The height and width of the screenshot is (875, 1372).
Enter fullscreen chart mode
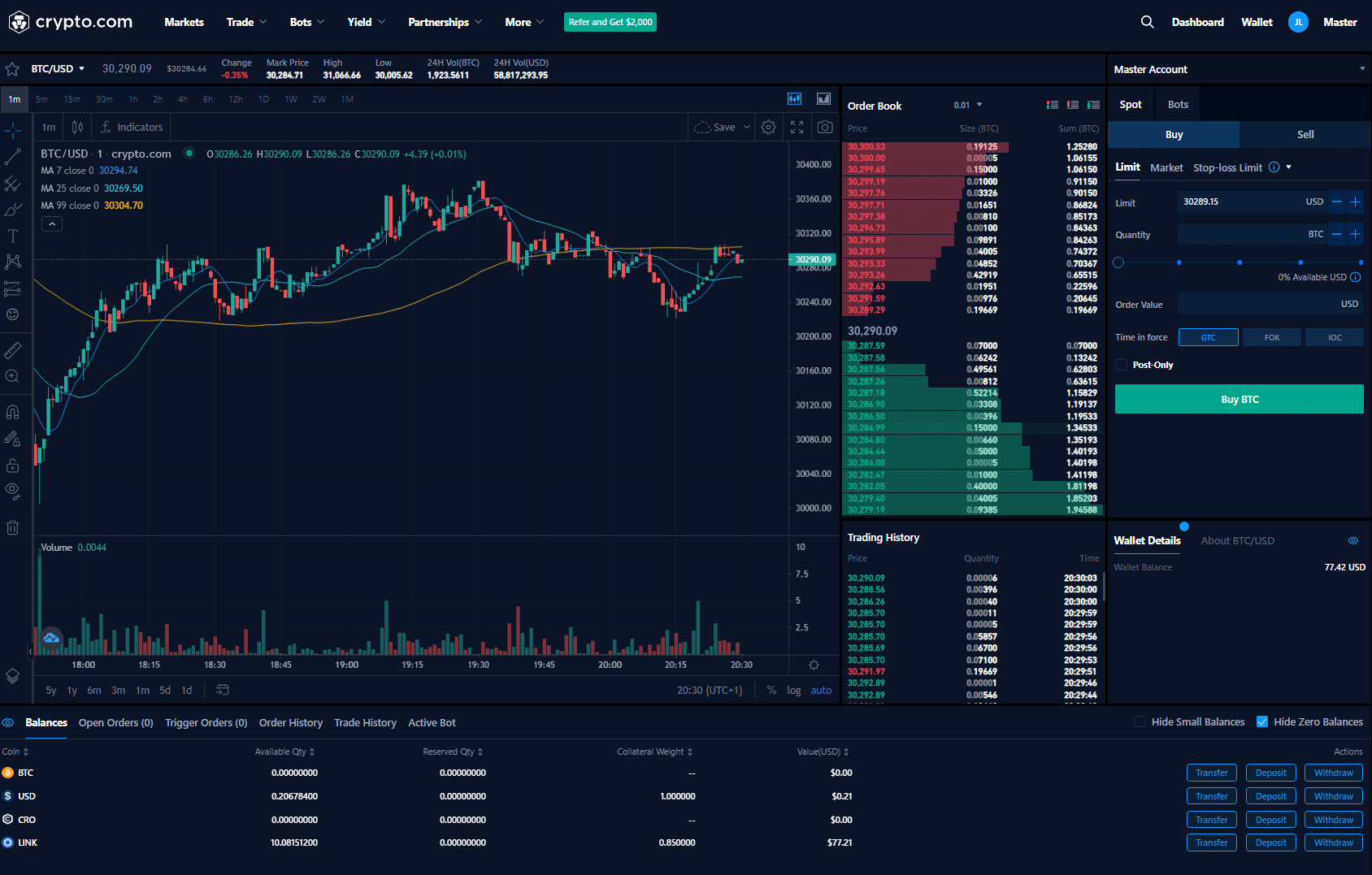(797, 127)
